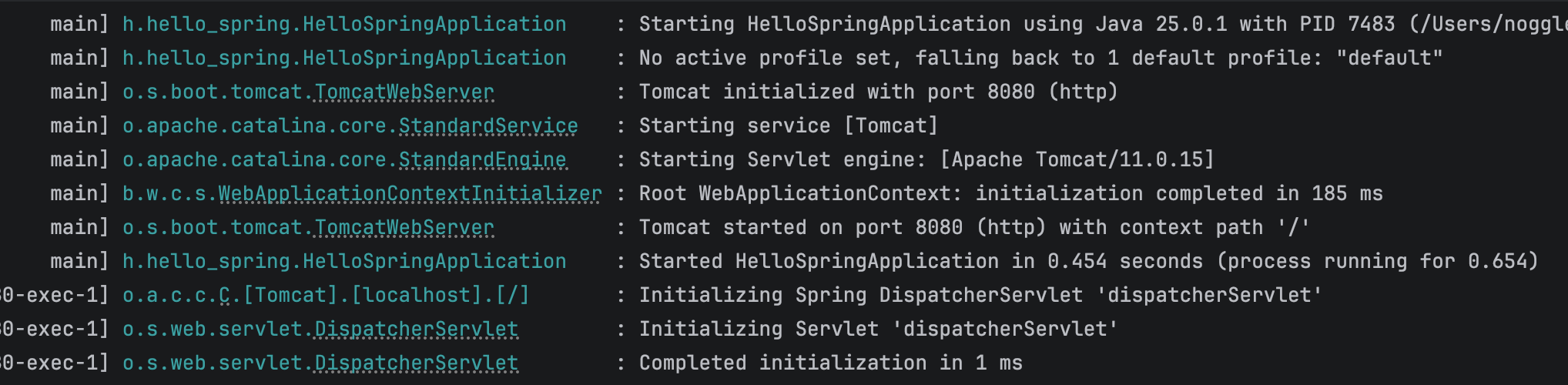1568x385 pixels.
Task: Click TomcatWebServer link on 'Tomcat started' line
Action: click(404, 227)
